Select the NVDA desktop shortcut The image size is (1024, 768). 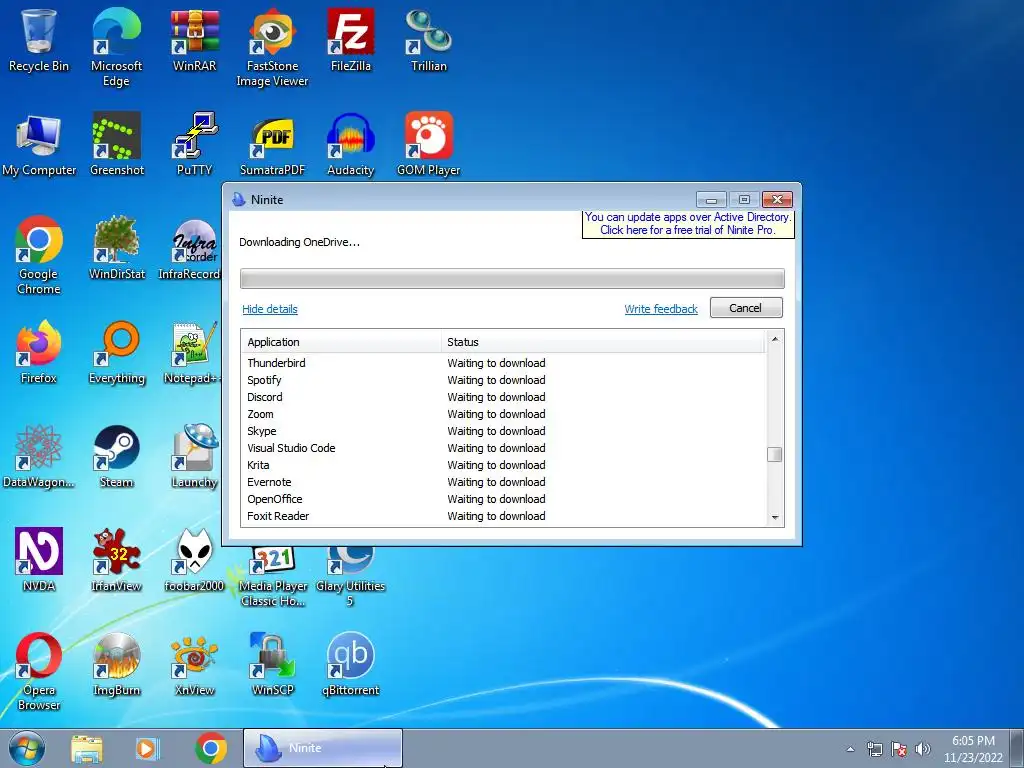(39, 560)
